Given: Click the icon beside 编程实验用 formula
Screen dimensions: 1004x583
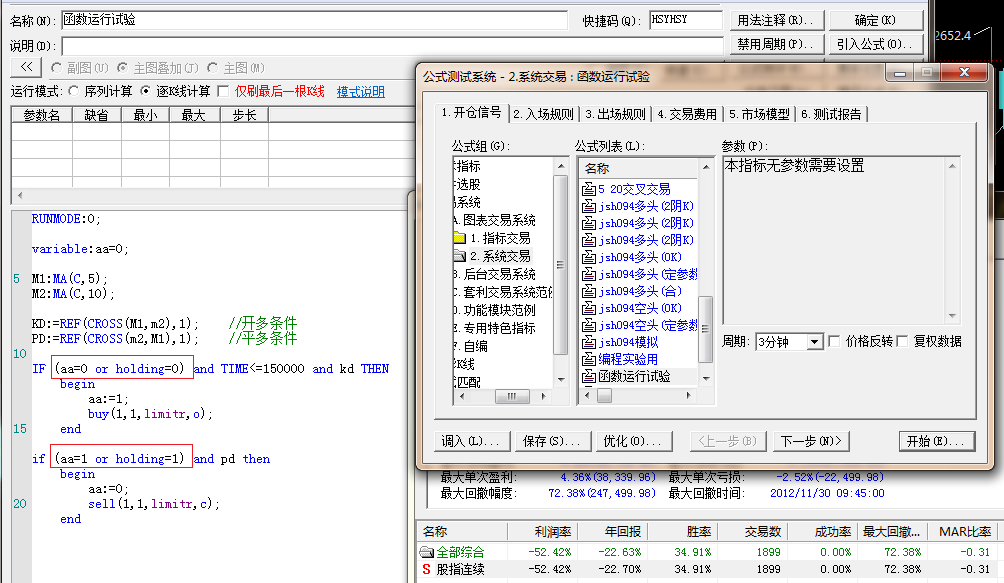Looking at the screenshot, I should pyautogui.click(x=589, y=360).
